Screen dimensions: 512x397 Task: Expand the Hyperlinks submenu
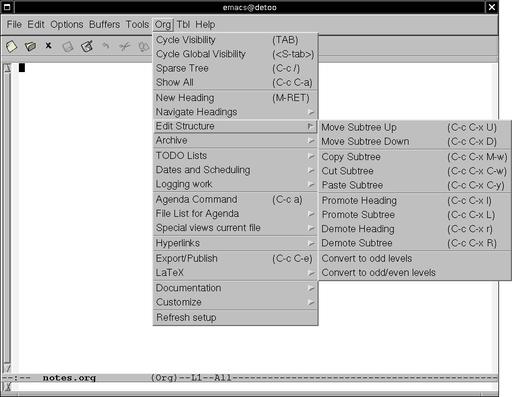click(235, 243)
